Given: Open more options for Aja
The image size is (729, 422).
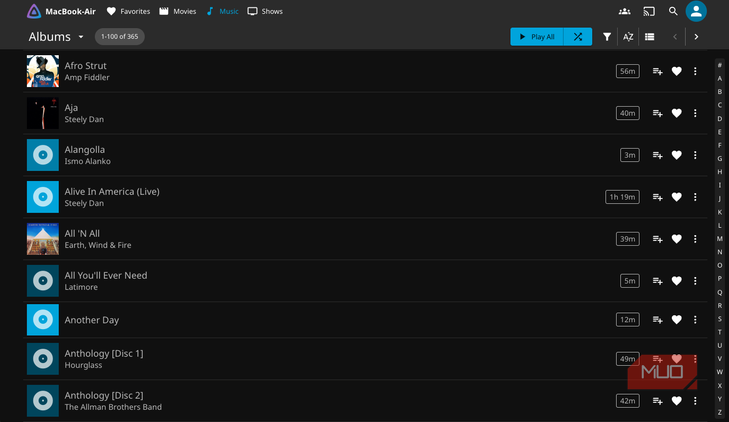Looking at the screenshot, I should [695, 113].
